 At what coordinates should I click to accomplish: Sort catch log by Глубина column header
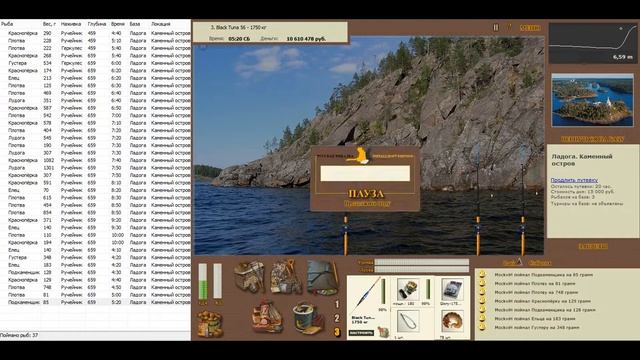[97, 24]
